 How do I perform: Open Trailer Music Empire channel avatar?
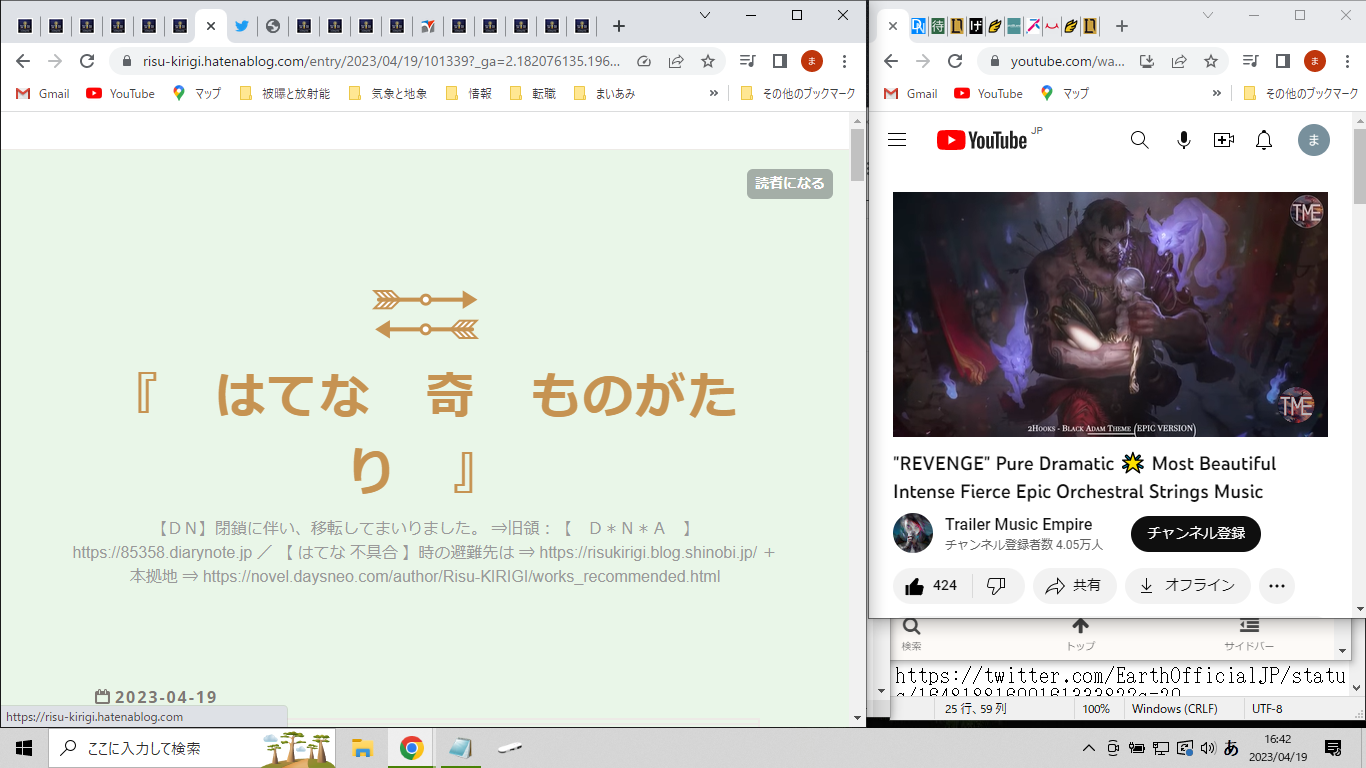click(x=913, y=534)
